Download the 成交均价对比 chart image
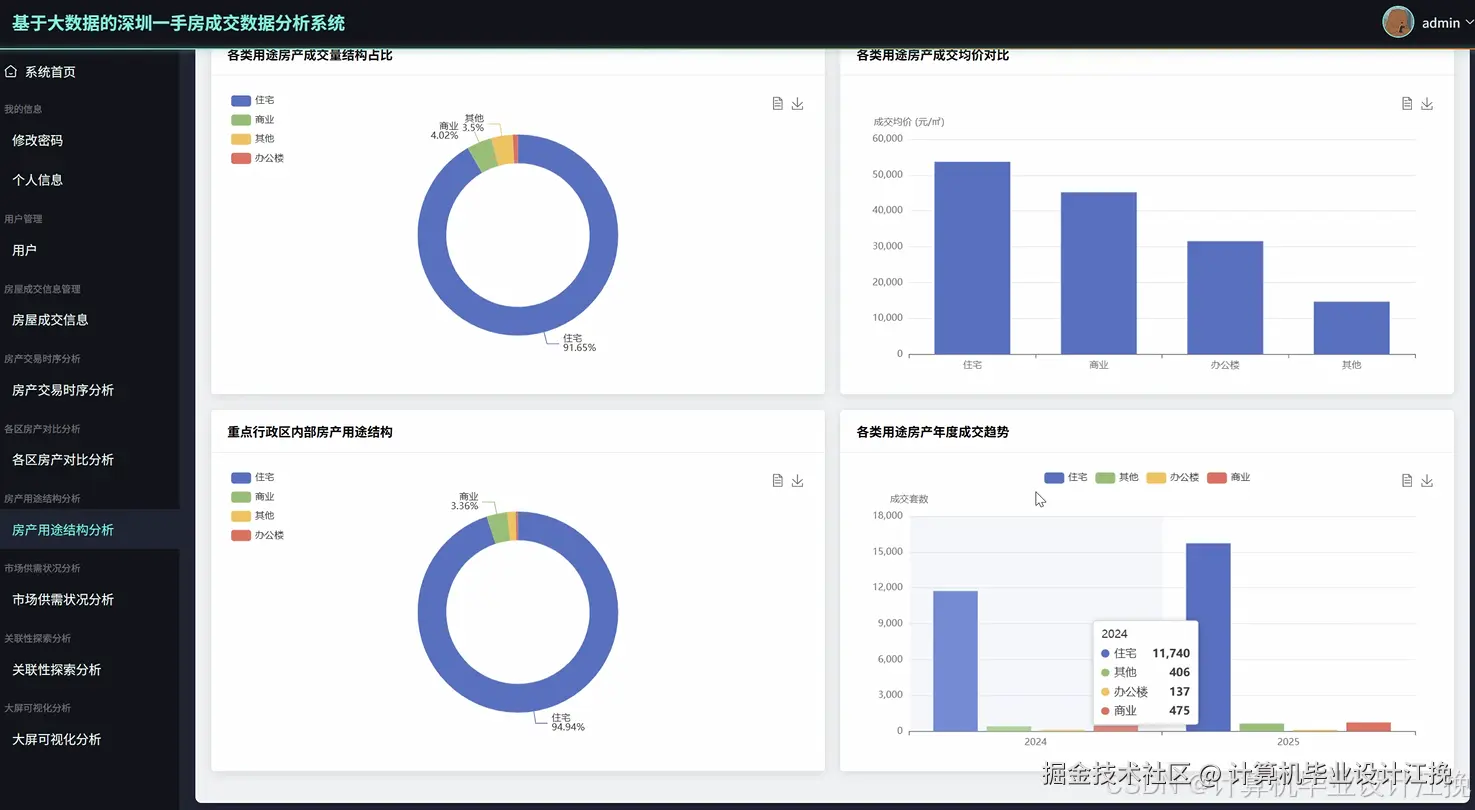1475x810 pixels. (1427, 104)
